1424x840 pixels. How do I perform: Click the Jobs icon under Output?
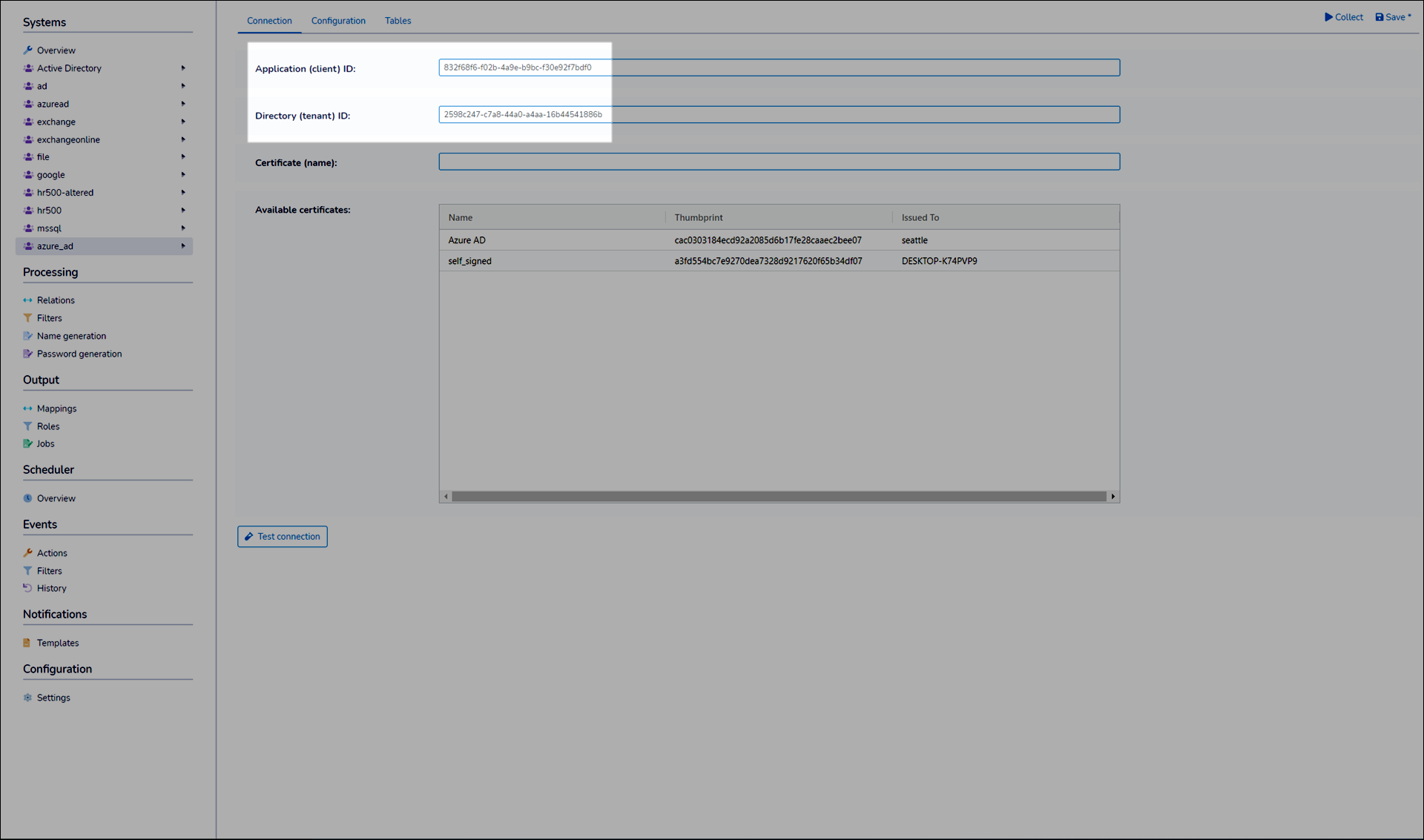click(27, 443)
